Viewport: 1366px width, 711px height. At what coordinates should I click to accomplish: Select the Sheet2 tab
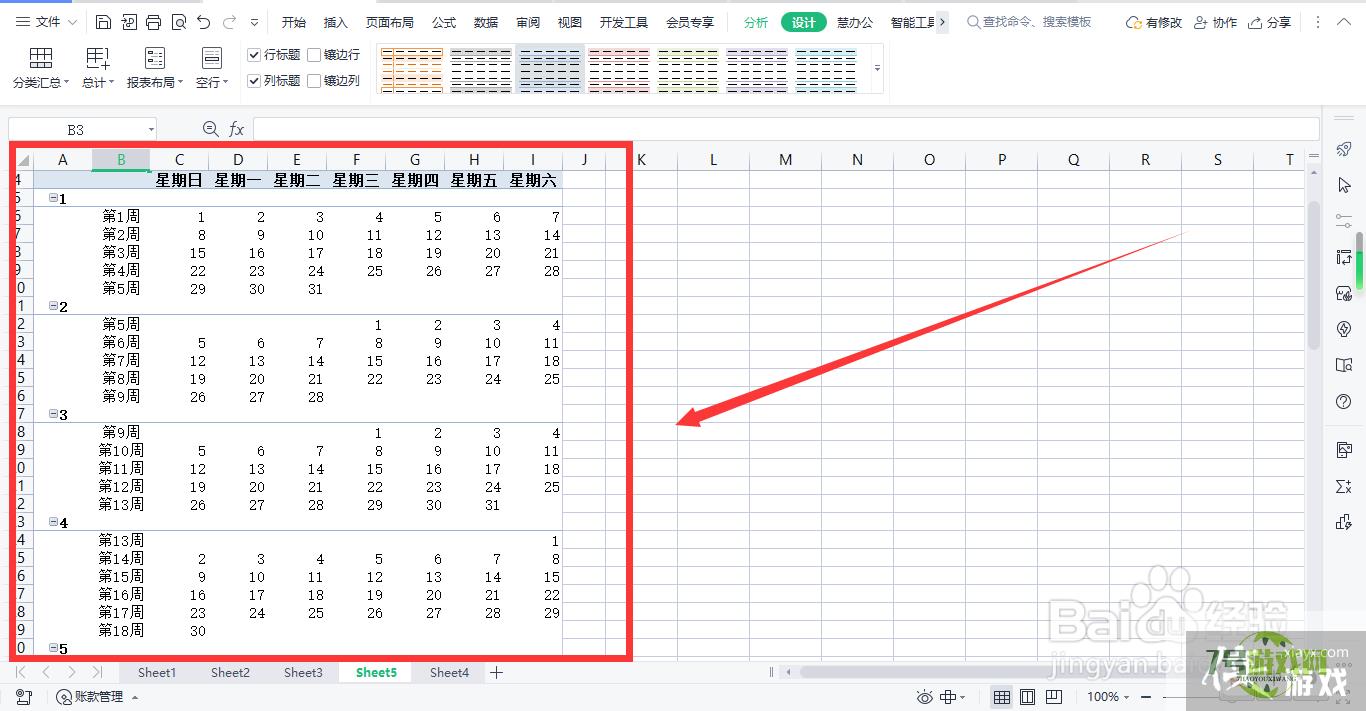coord(230,673)
